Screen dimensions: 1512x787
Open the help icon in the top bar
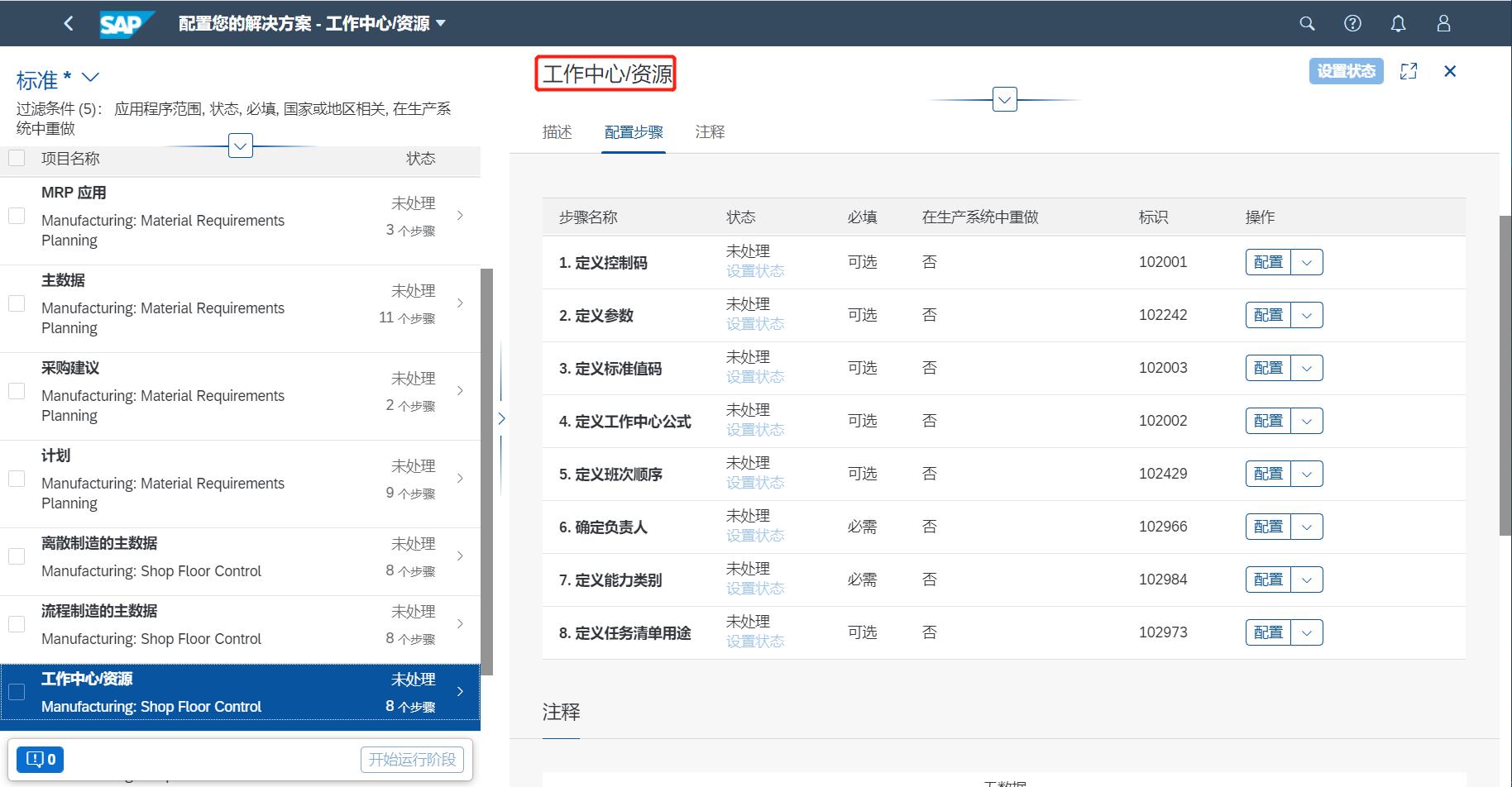click(x=1352, y=23)
